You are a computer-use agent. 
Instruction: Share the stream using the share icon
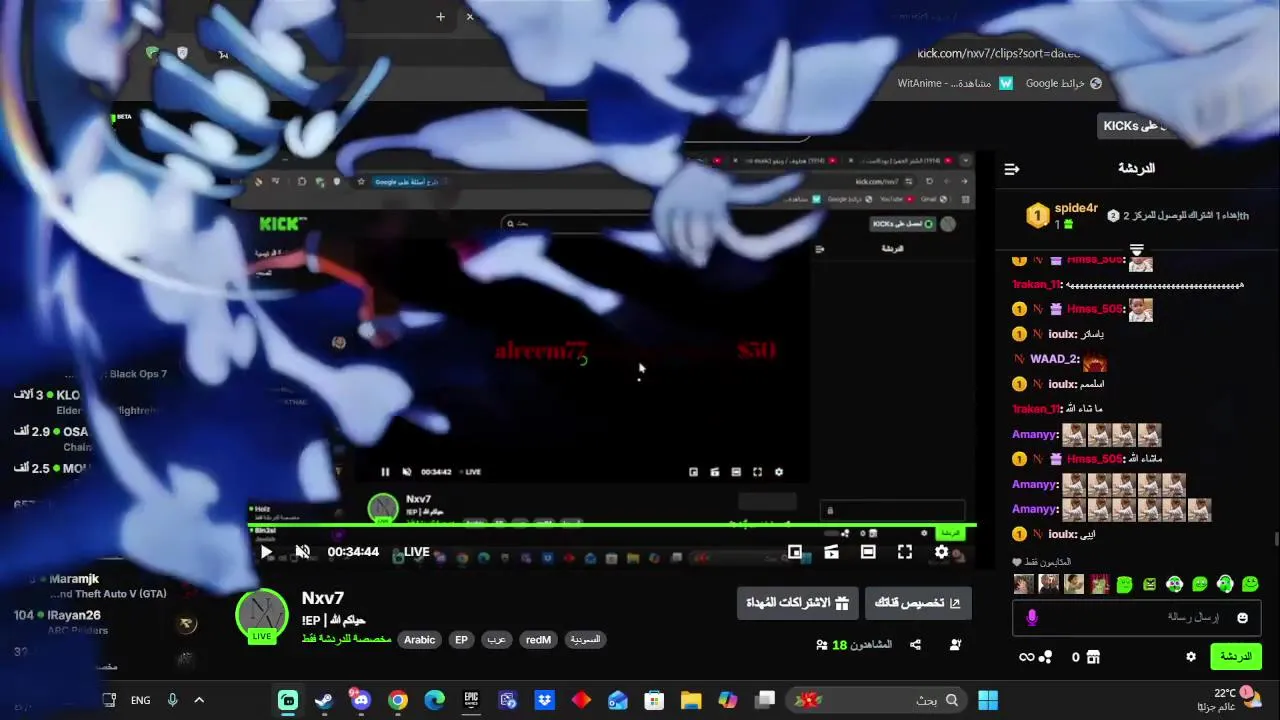click(915, 645)
